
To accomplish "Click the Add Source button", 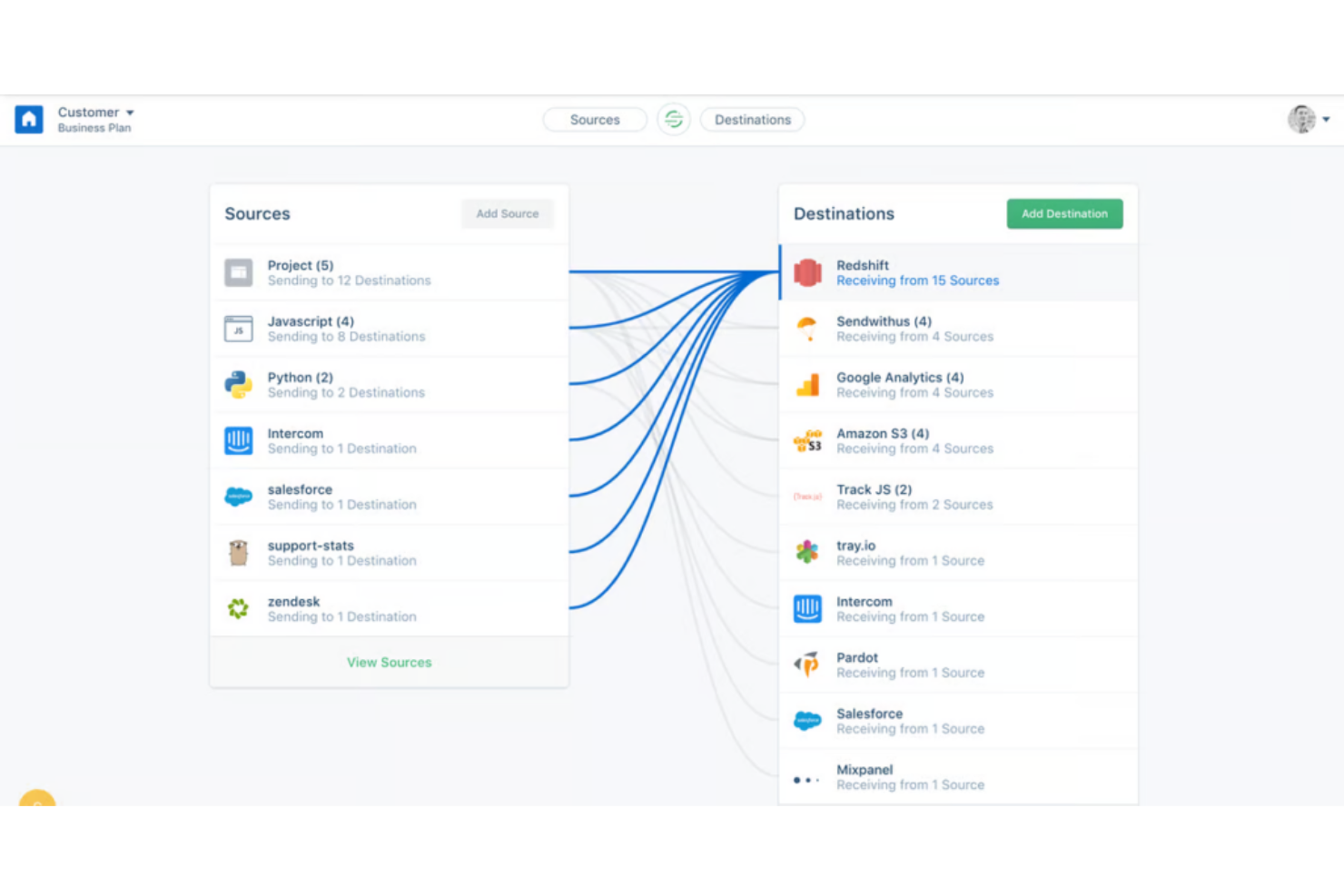I will click(x=507, y=213).
